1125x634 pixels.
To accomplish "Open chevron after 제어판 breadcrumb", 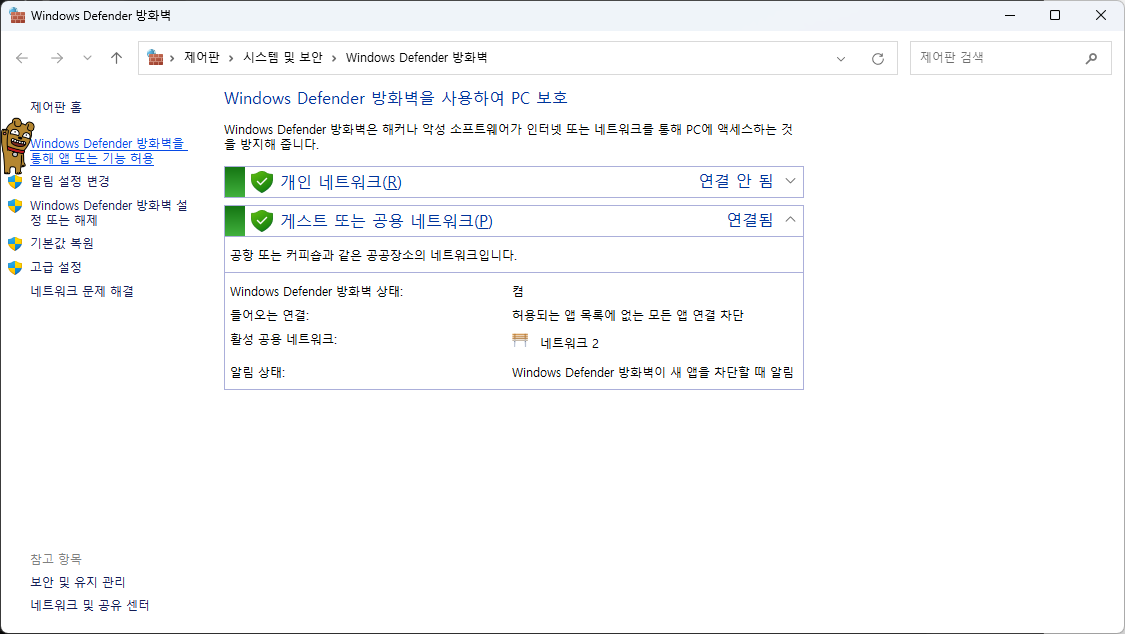I will (231, 58).
